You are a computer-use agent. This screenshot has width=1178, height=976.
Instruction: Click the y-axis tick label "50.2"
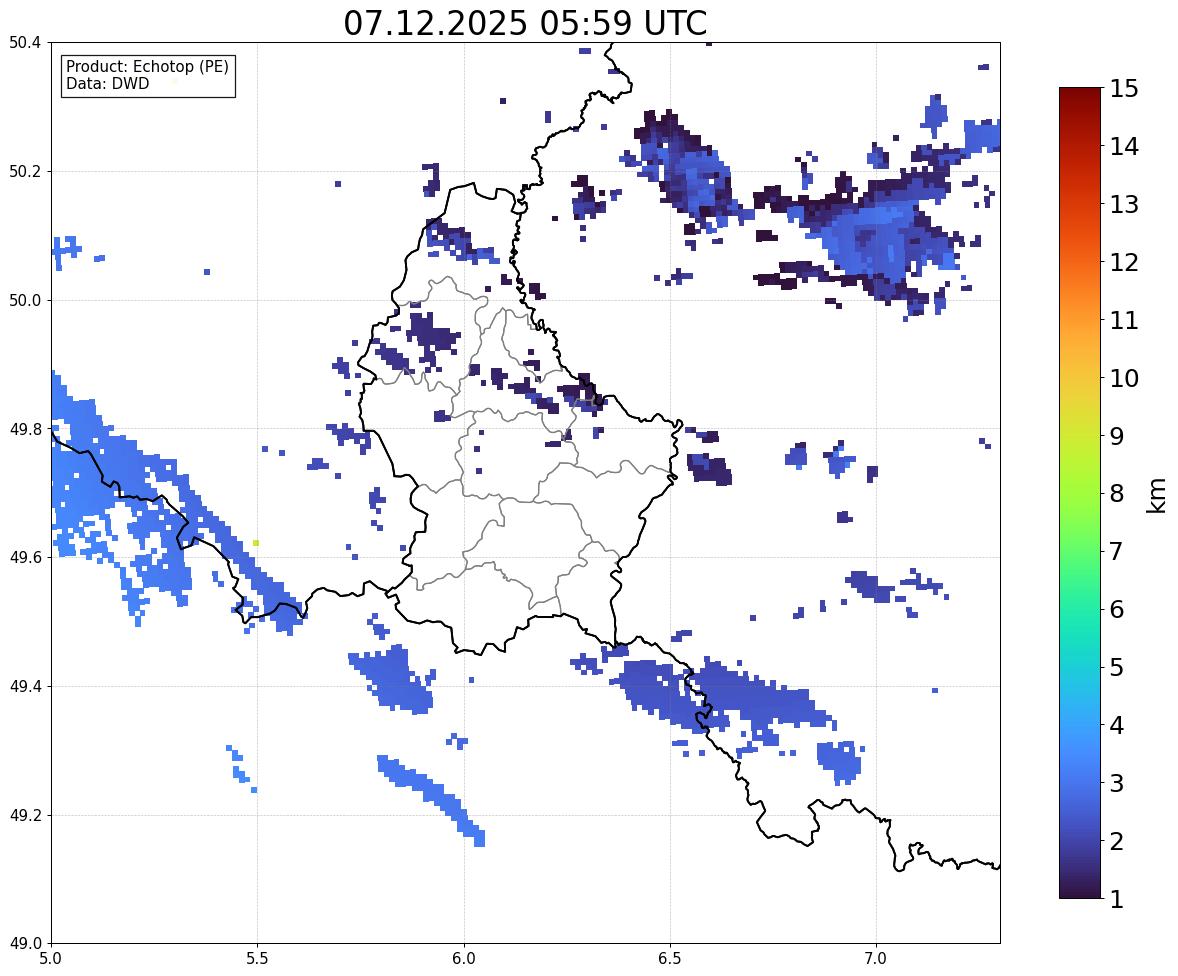(25, 171)
